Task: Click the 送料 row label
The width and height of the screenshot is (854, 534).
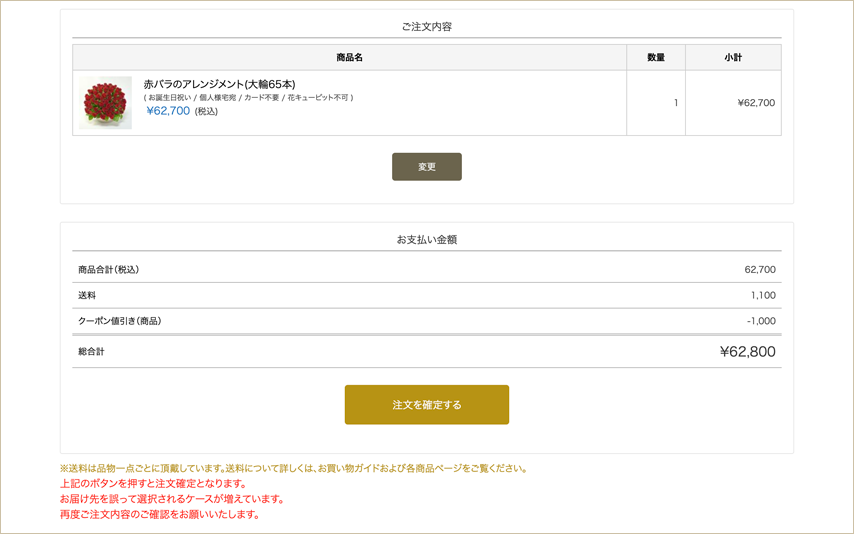Action: (x=87, y=296)
